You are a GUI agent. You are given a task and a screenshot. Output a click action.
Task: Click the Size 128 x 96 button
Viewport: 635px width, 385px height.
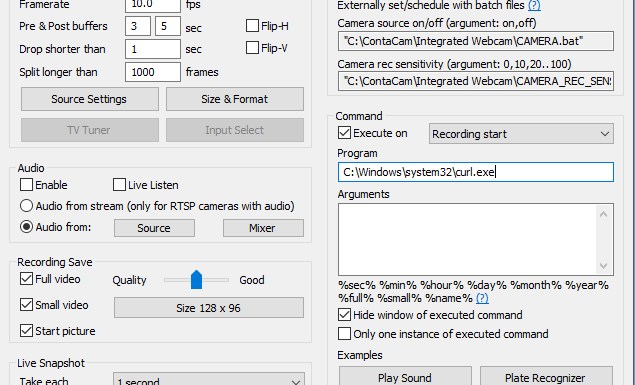[209, 308]
